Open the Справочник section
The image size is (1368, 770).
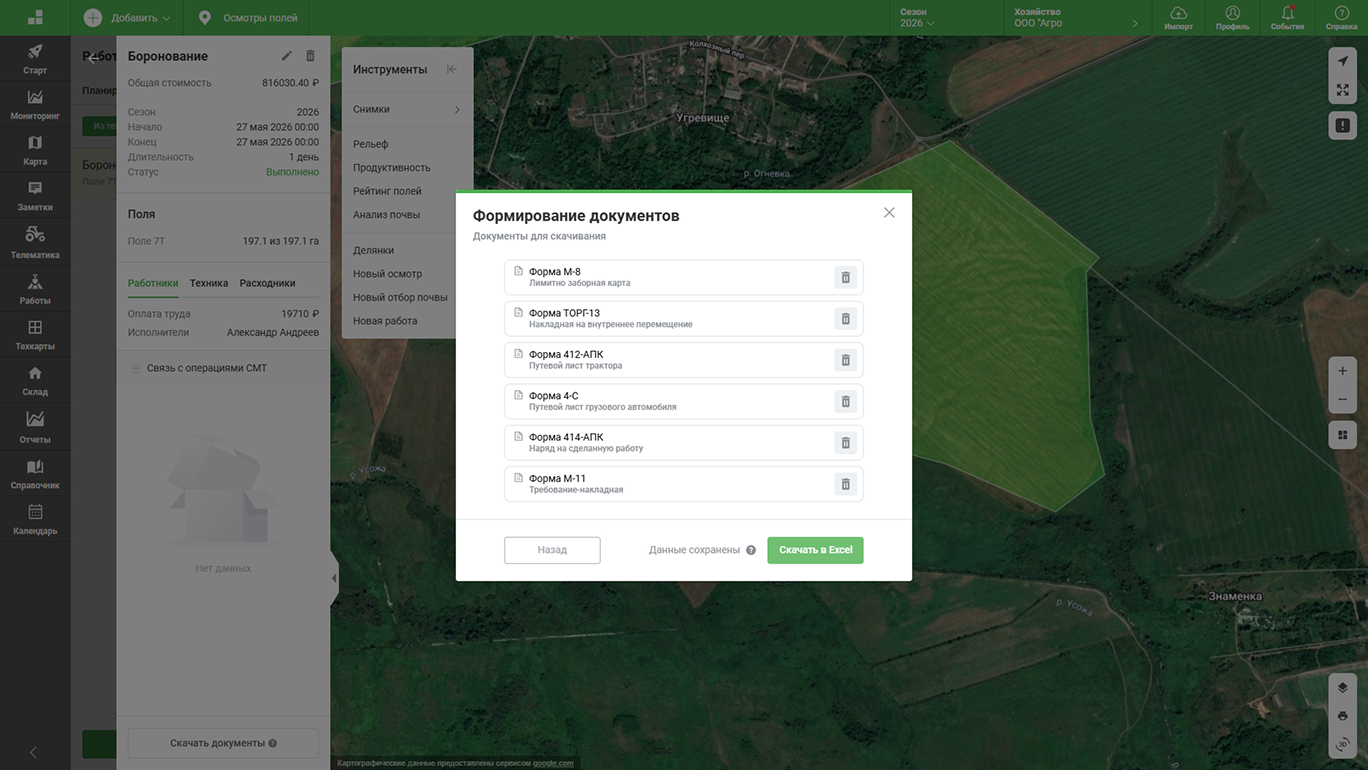pyautogui.click(x=35, y=473)
